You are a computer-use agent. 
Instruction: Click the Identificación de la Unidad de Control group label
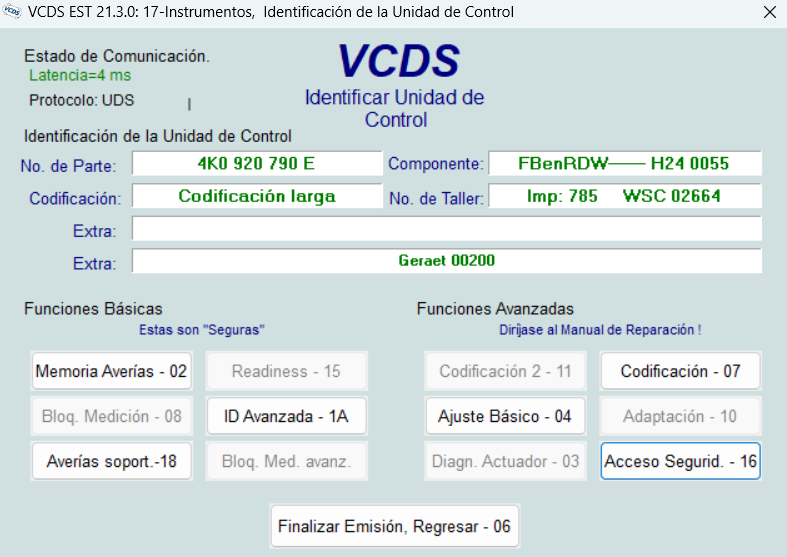(x=158, y=136)
